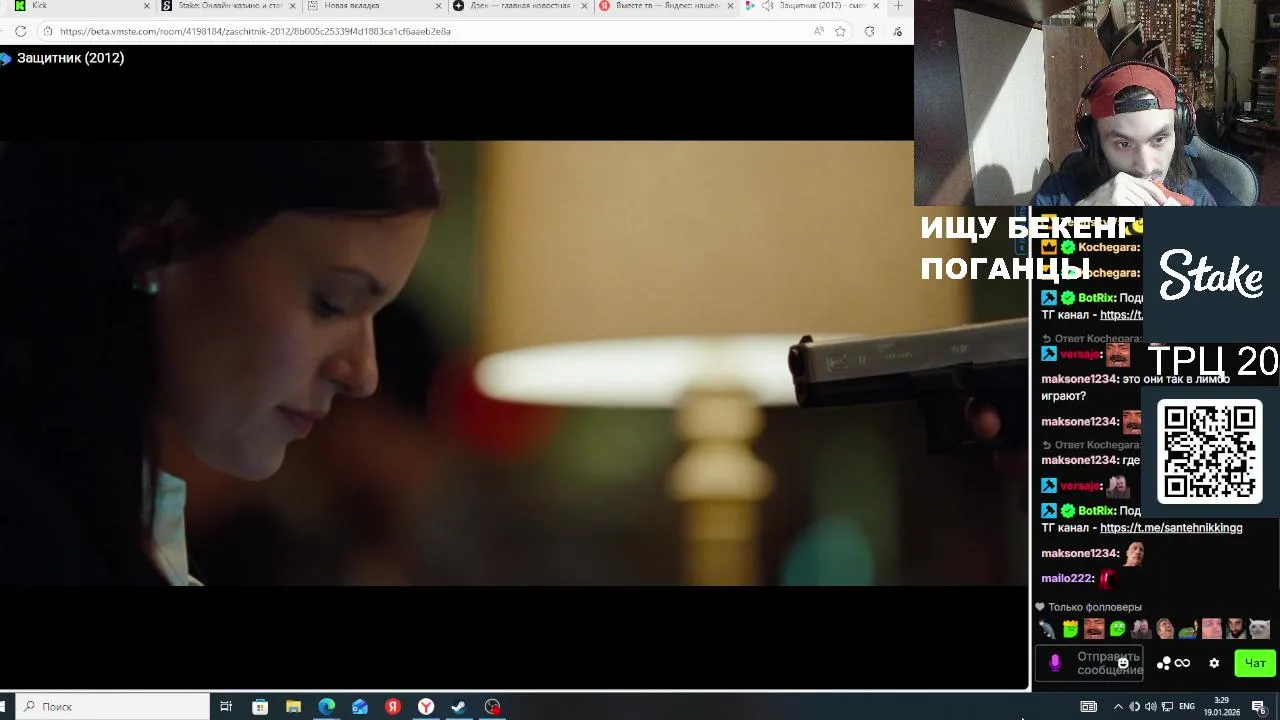Viewport: 1280px width, 720px height.
Task: Click the Windows Start button
Action: 2,706
